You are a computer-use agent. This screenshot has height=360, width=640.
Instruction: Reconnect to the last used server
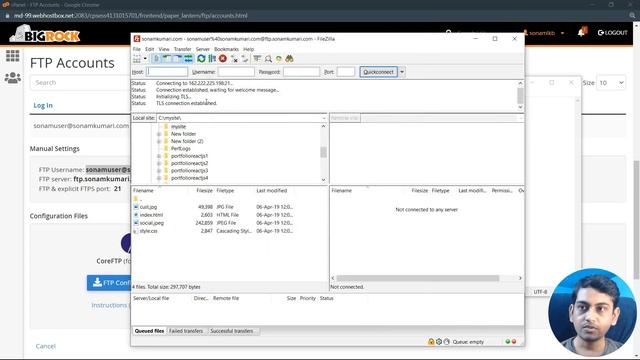click(244, 59)
